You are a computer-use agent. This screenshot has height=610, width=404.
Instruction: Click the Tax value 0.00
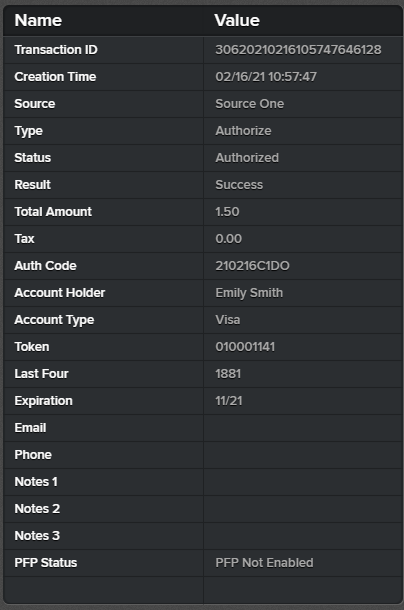[228, 238]
